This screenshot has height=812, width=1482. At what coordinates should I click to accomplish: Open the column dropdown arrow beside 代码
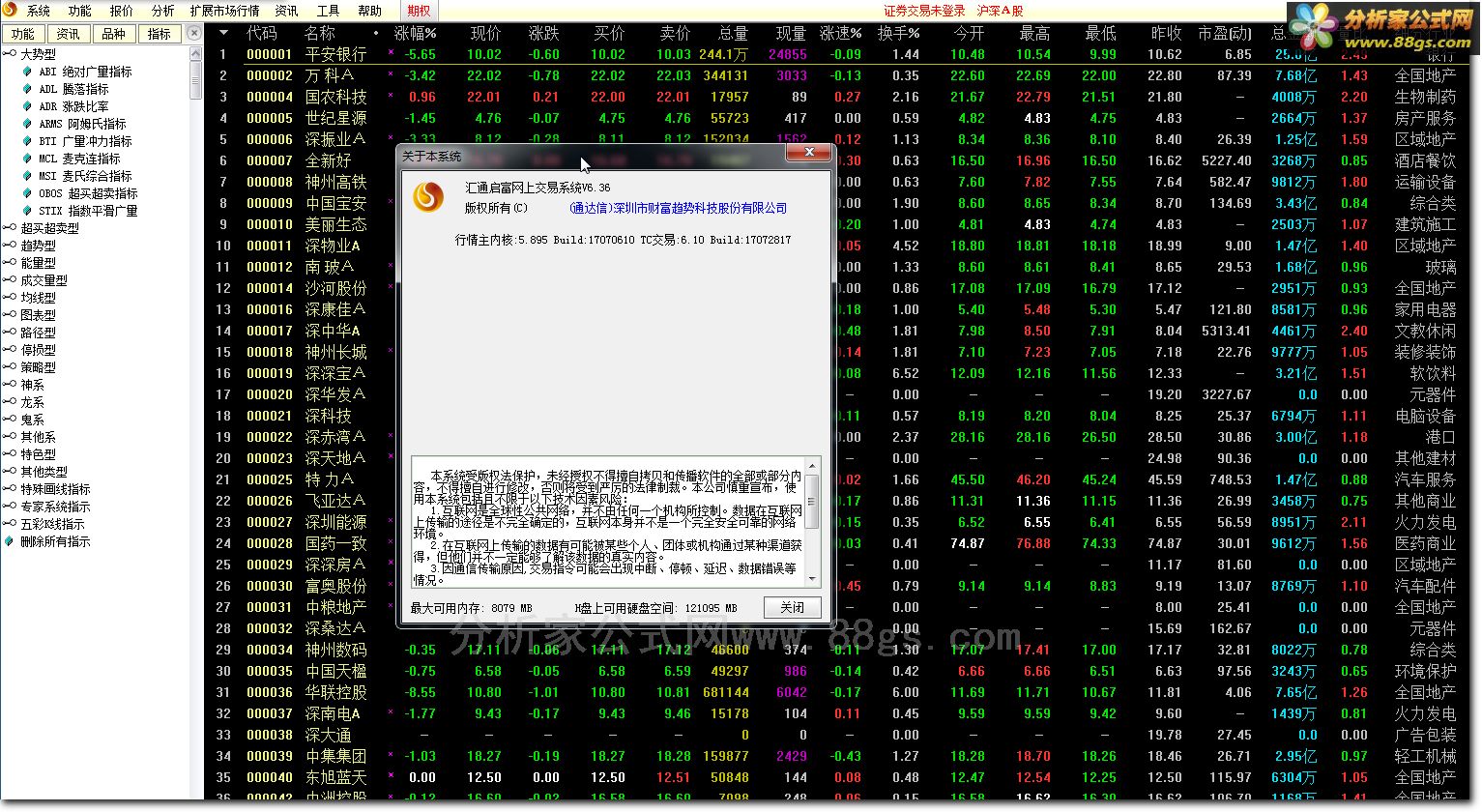[x=224, y=33]
